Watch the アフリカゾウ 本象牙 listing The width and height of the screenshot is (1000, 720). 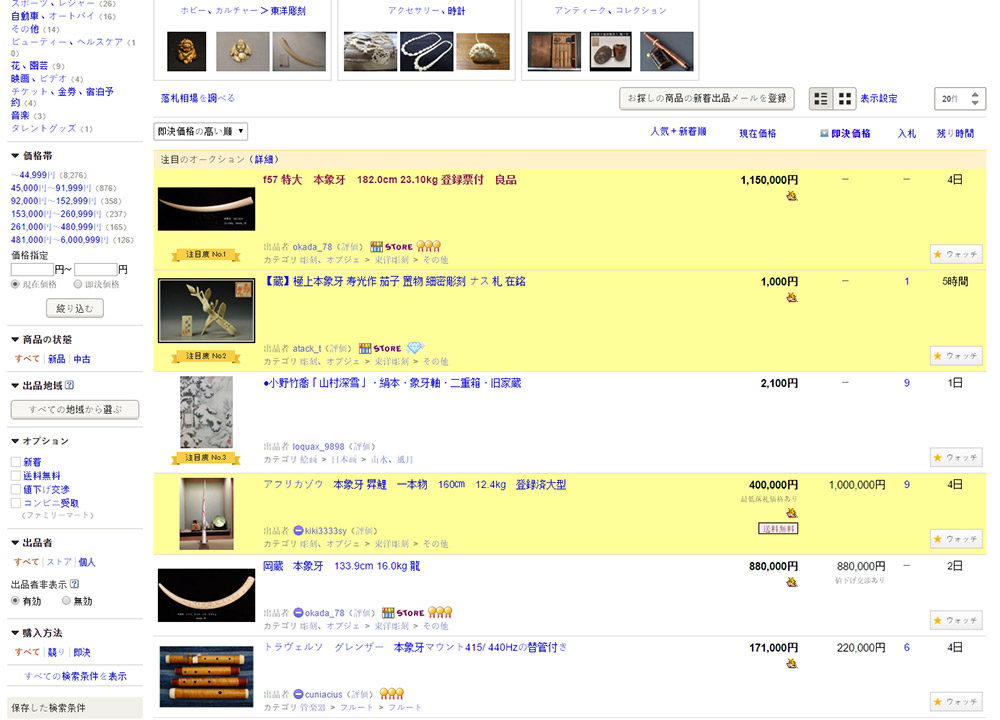956,539
